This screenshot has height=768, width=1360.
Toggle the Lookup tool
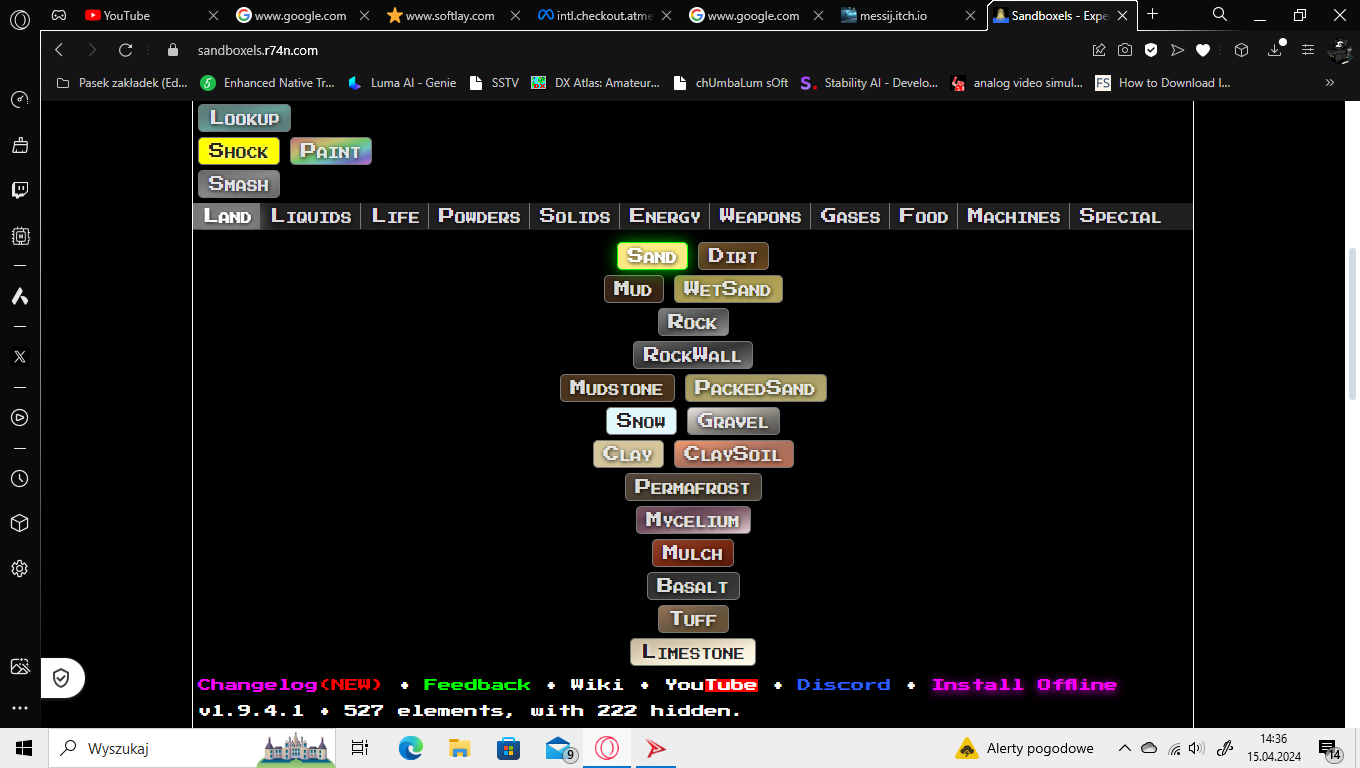243,117
